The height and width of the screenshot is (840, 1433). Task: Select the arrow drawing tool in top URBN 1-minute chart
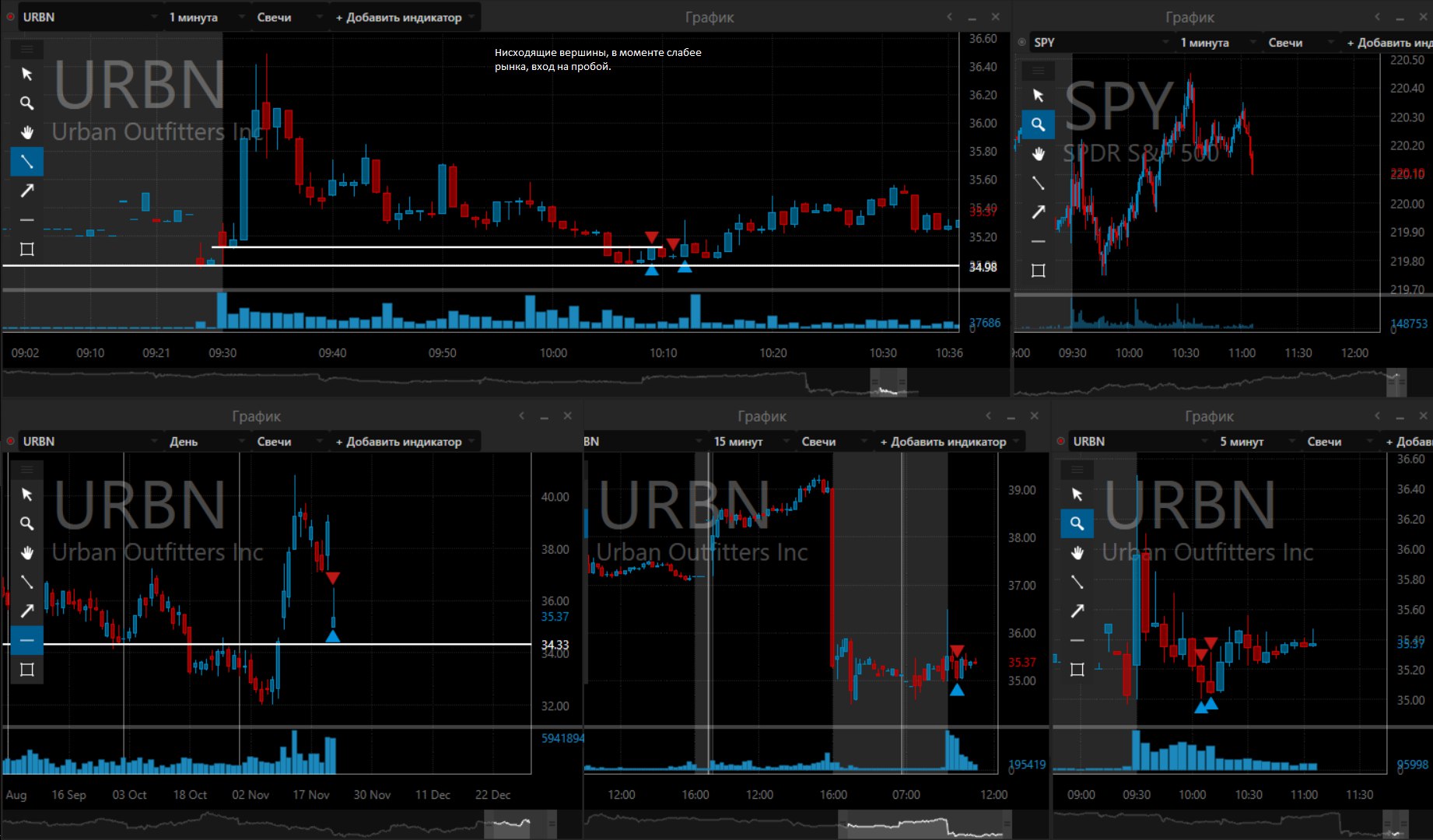(x=26, y=191)
